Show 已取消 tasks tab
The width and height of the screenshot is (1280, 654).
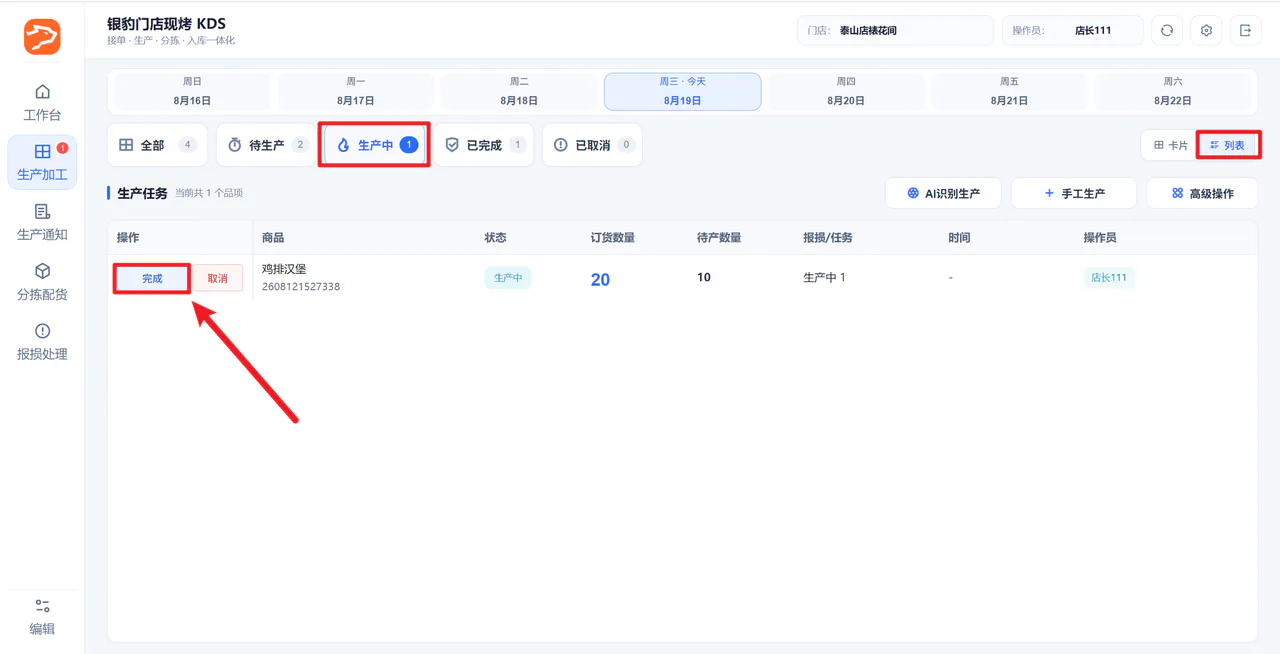tap(592, 145)
